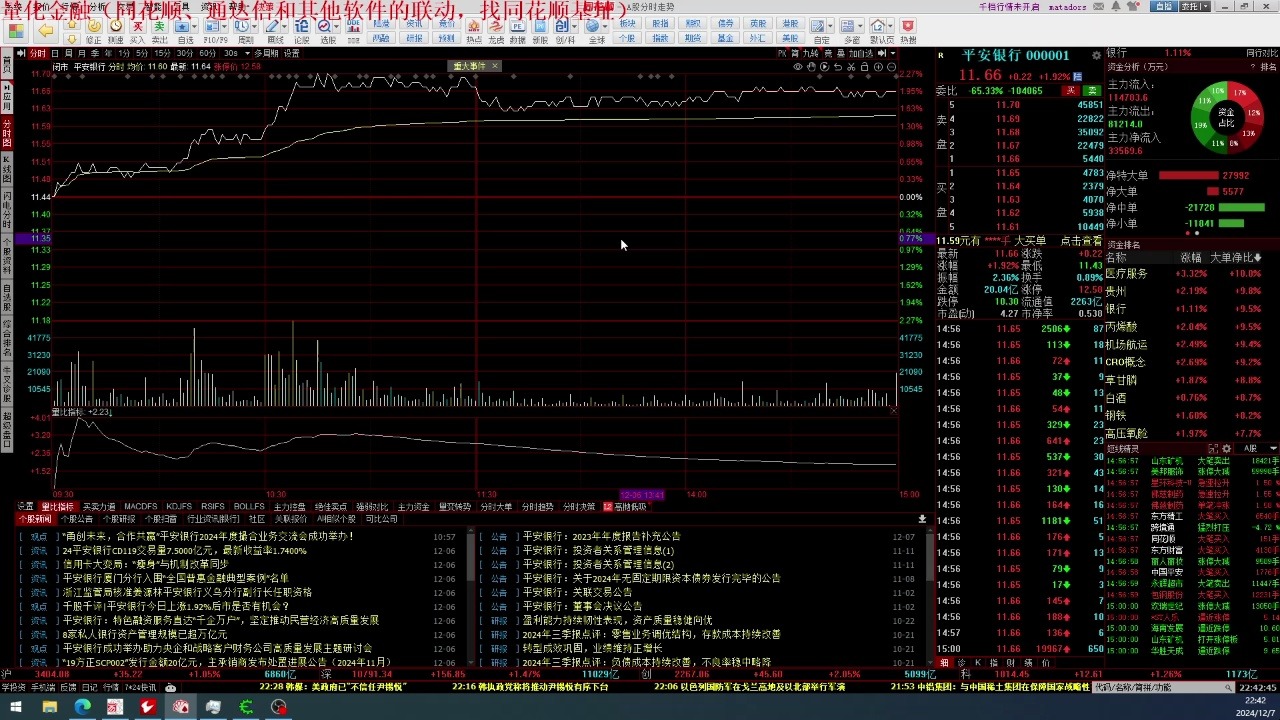Screen dimensions: 1280x720
Task: Switch chart to 15分 period
Action: (x=160, y=53)
